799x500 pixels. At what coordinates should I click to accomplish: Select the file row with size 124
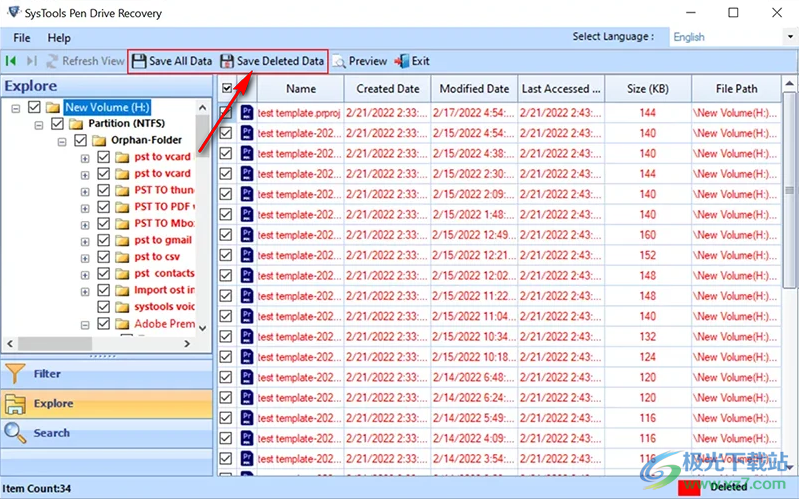coord(499,357)
